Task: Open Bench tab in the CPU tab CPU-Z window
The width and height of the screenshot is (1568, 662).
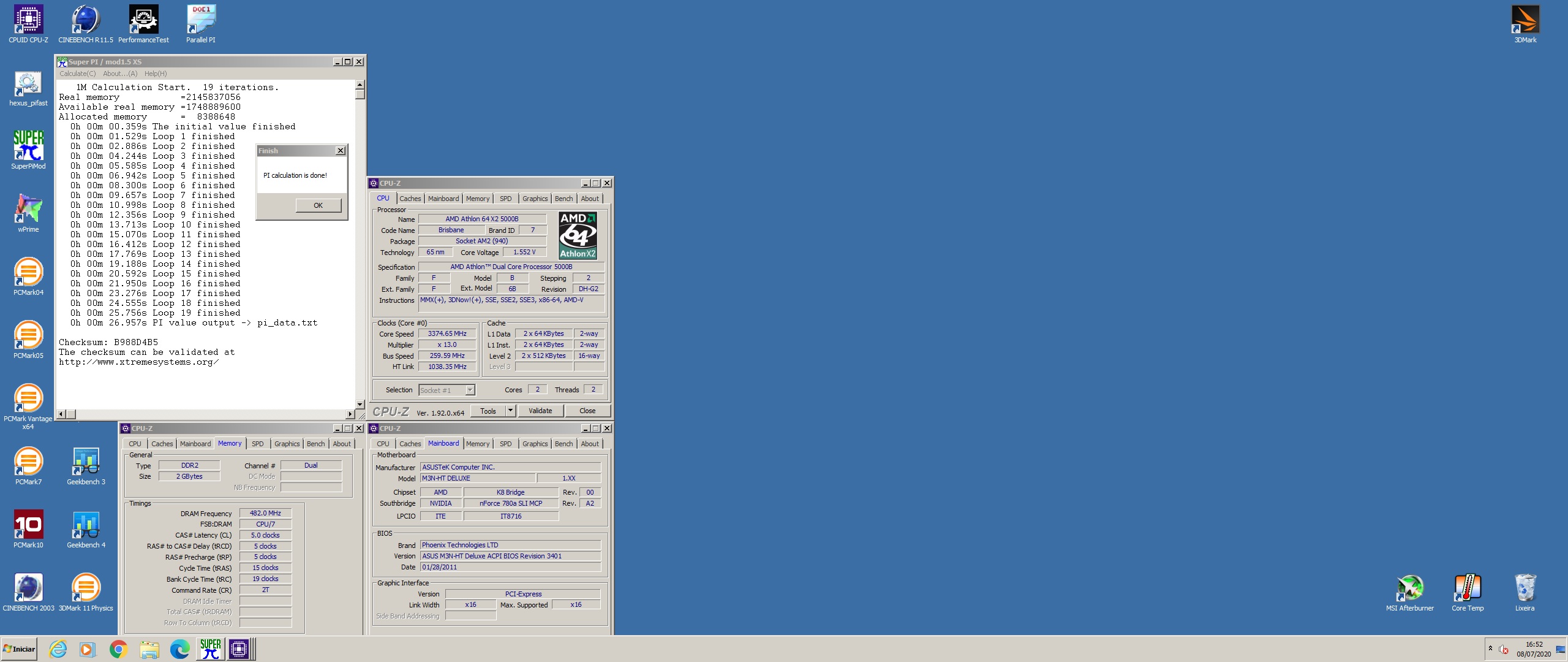Action: tap(563, 199)
